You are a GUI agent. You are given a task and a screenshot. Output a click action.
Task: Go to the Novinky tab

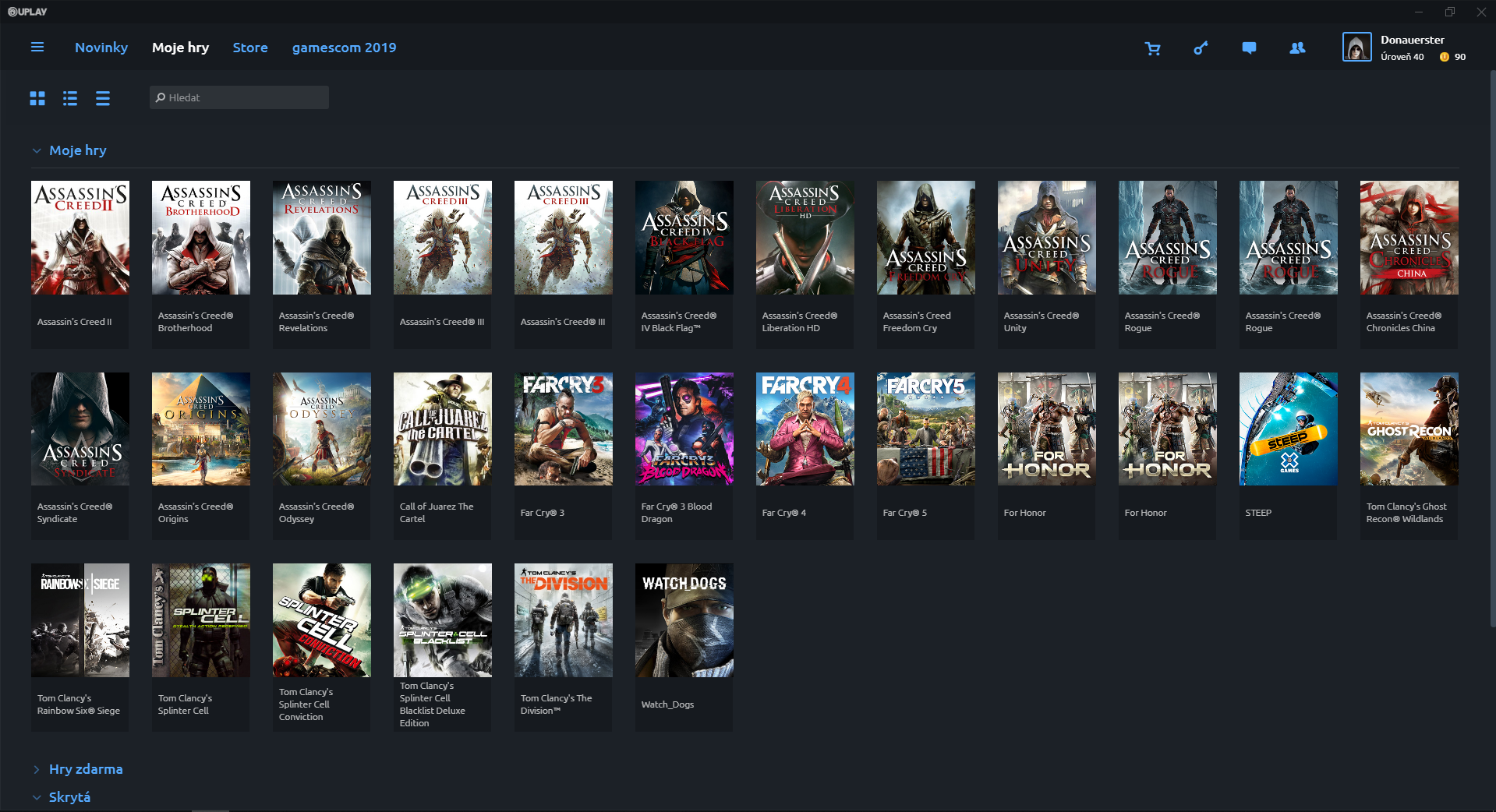click(101, 48)
